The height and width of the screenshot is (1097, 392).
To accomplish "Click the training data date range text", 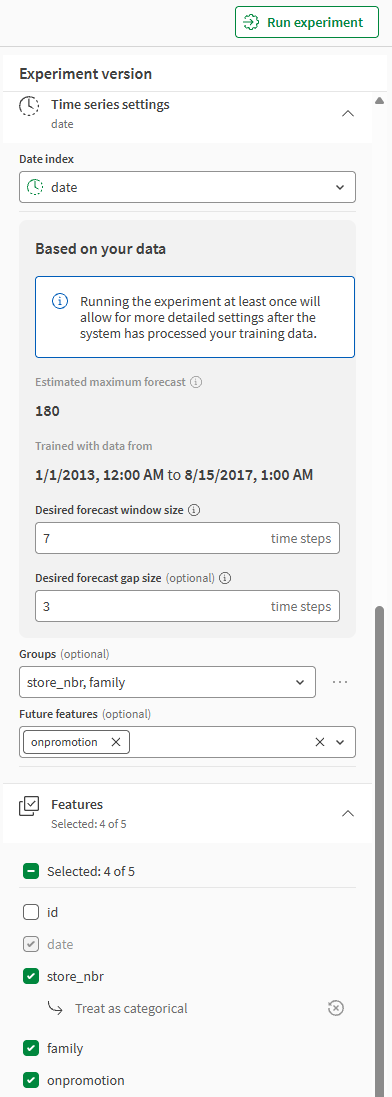I will 174,476.
